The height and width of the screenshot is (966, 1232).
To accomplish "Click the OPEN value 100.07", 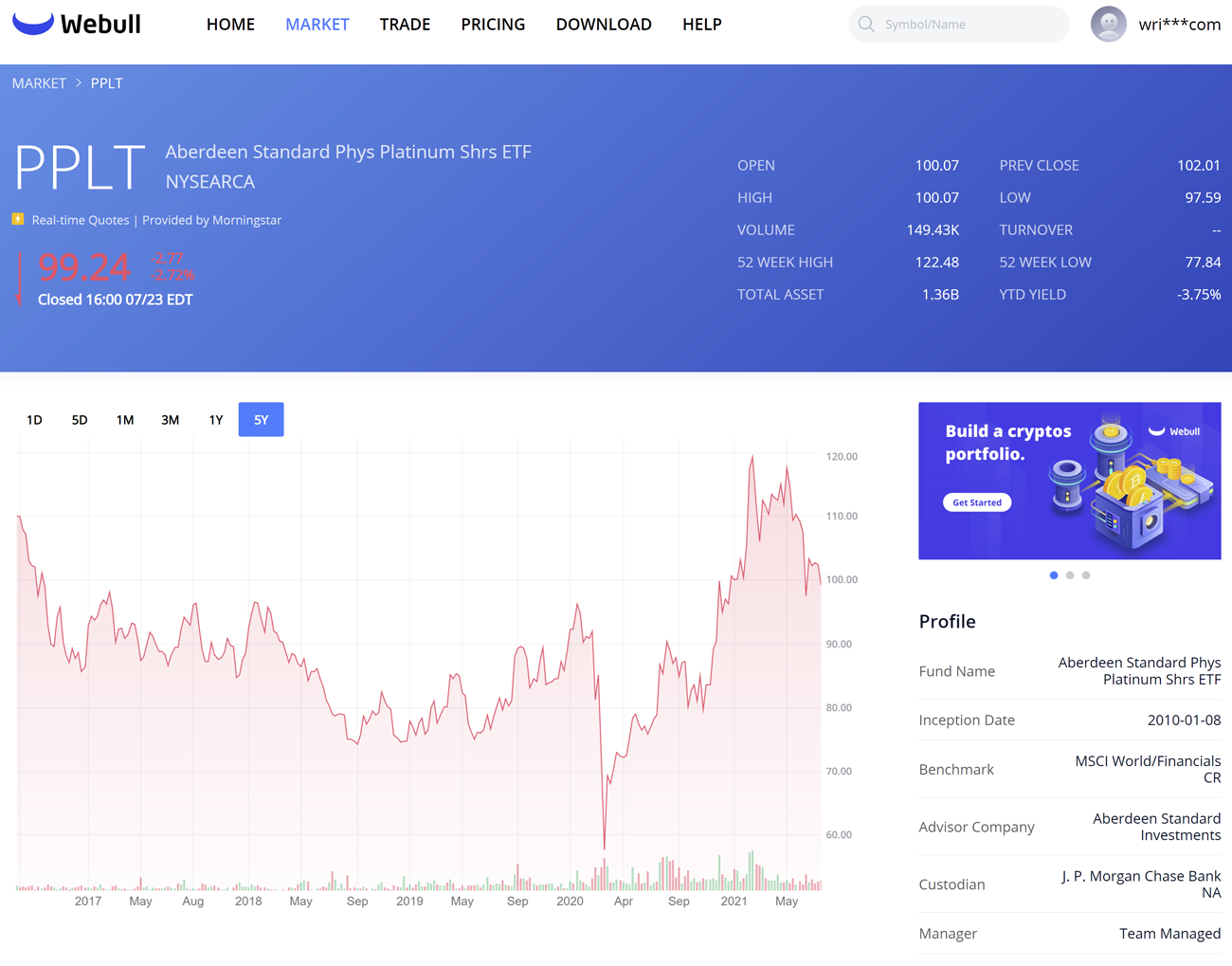I will click(936, 165).
